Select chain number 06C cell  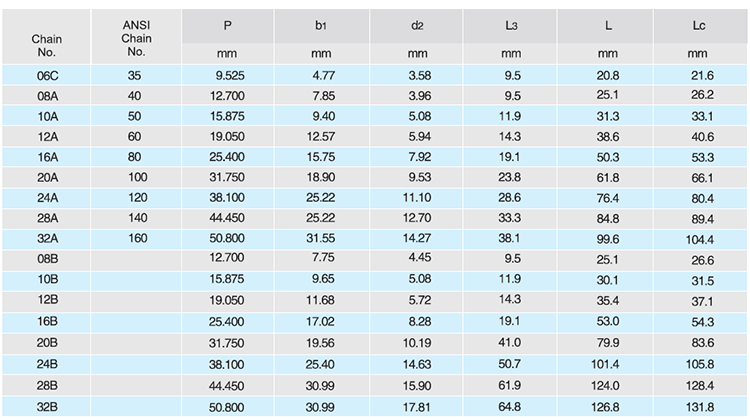click(x=47, y=76)
